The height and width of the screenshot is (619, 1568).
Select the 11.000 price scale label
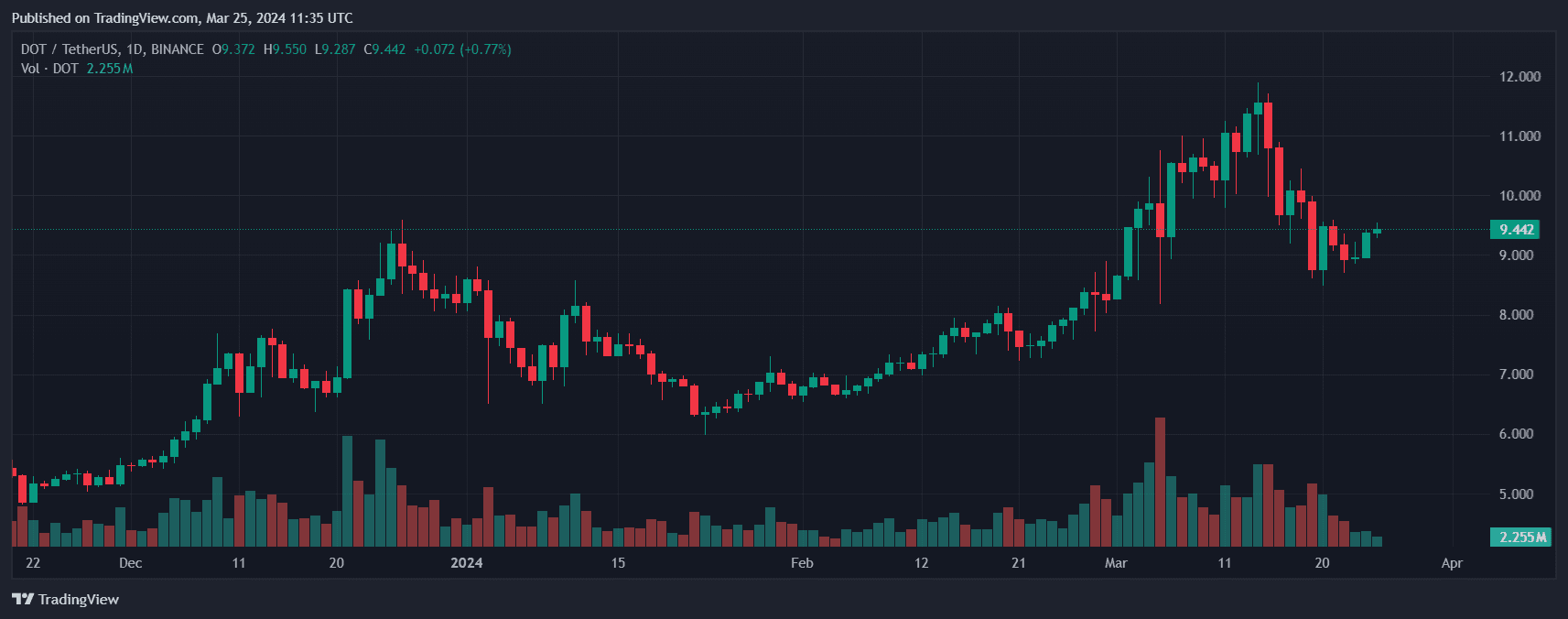[1519, 136]
